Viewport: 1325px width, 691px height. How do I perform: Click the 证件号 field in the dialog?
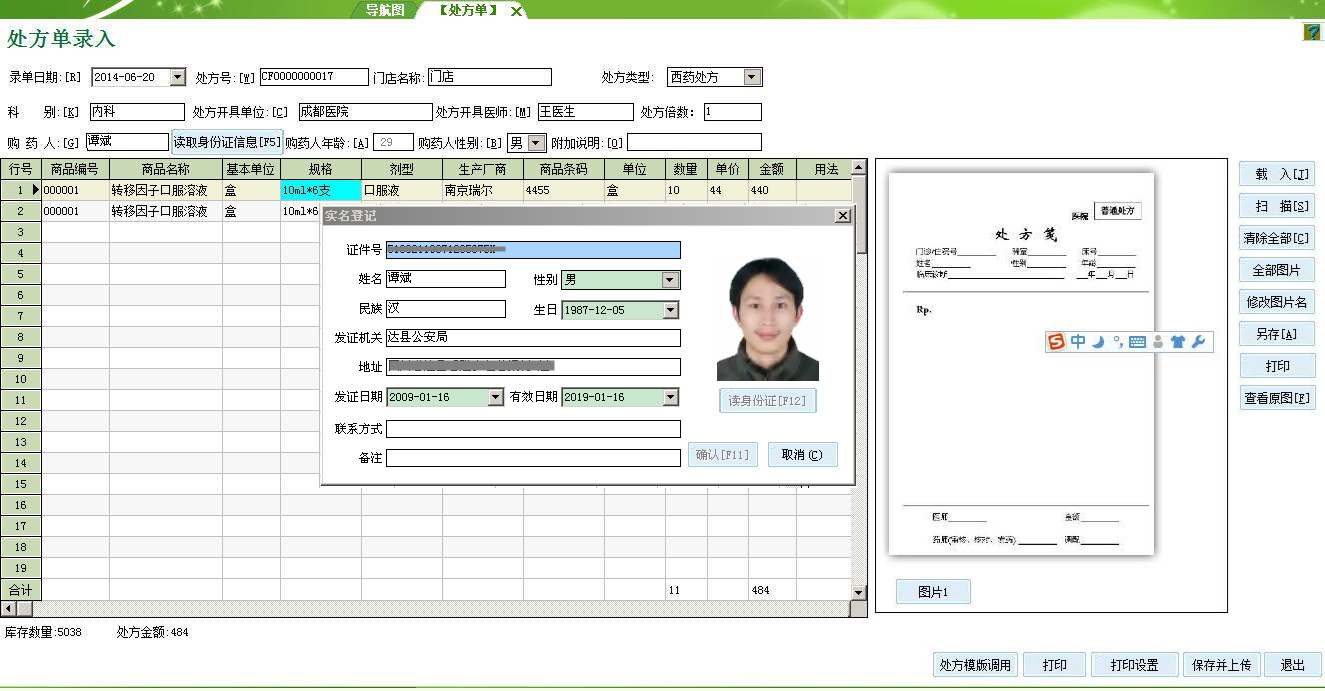click(533, 250)
